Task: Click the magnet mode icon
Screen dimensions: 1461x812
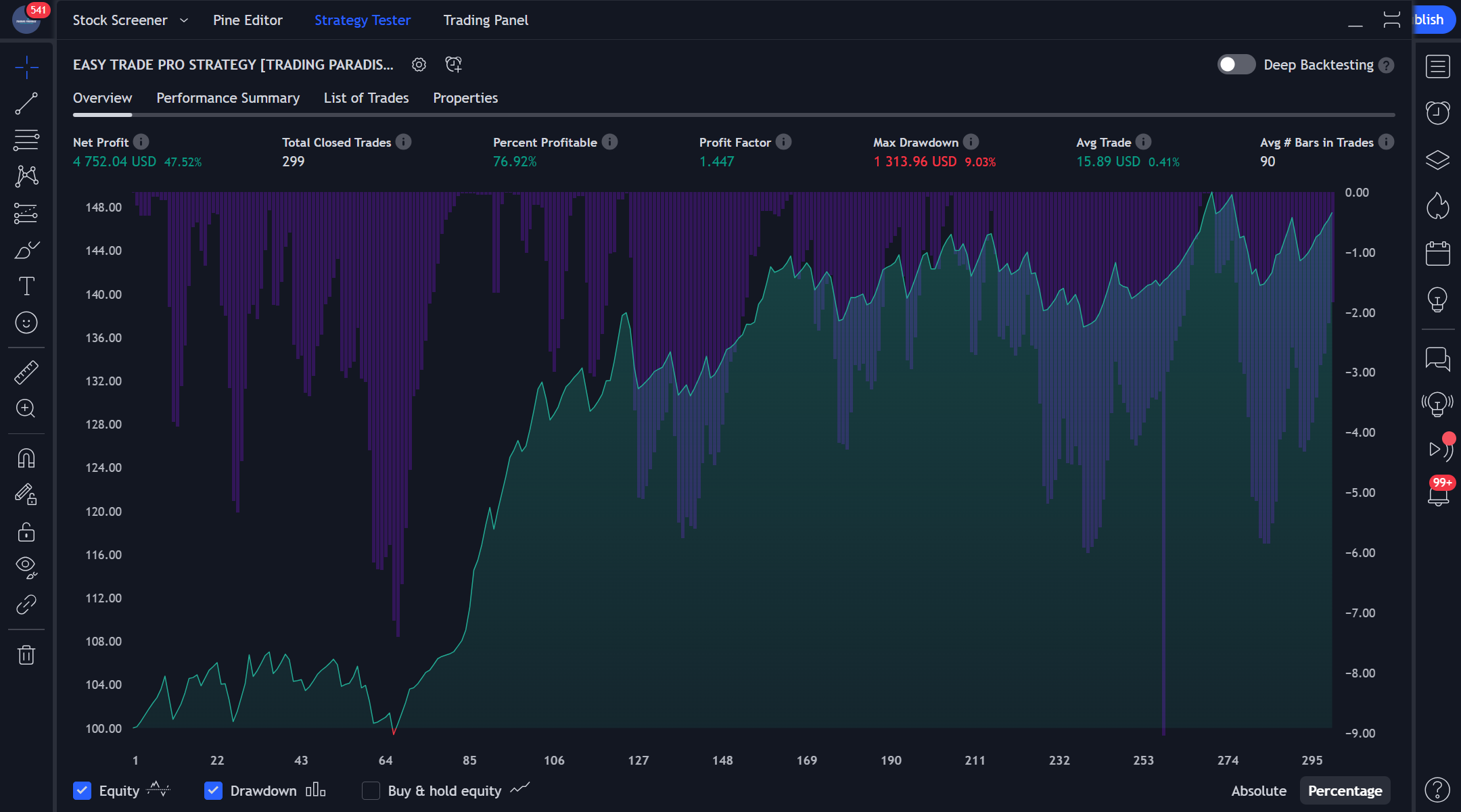Action: [x=26, y=458]
